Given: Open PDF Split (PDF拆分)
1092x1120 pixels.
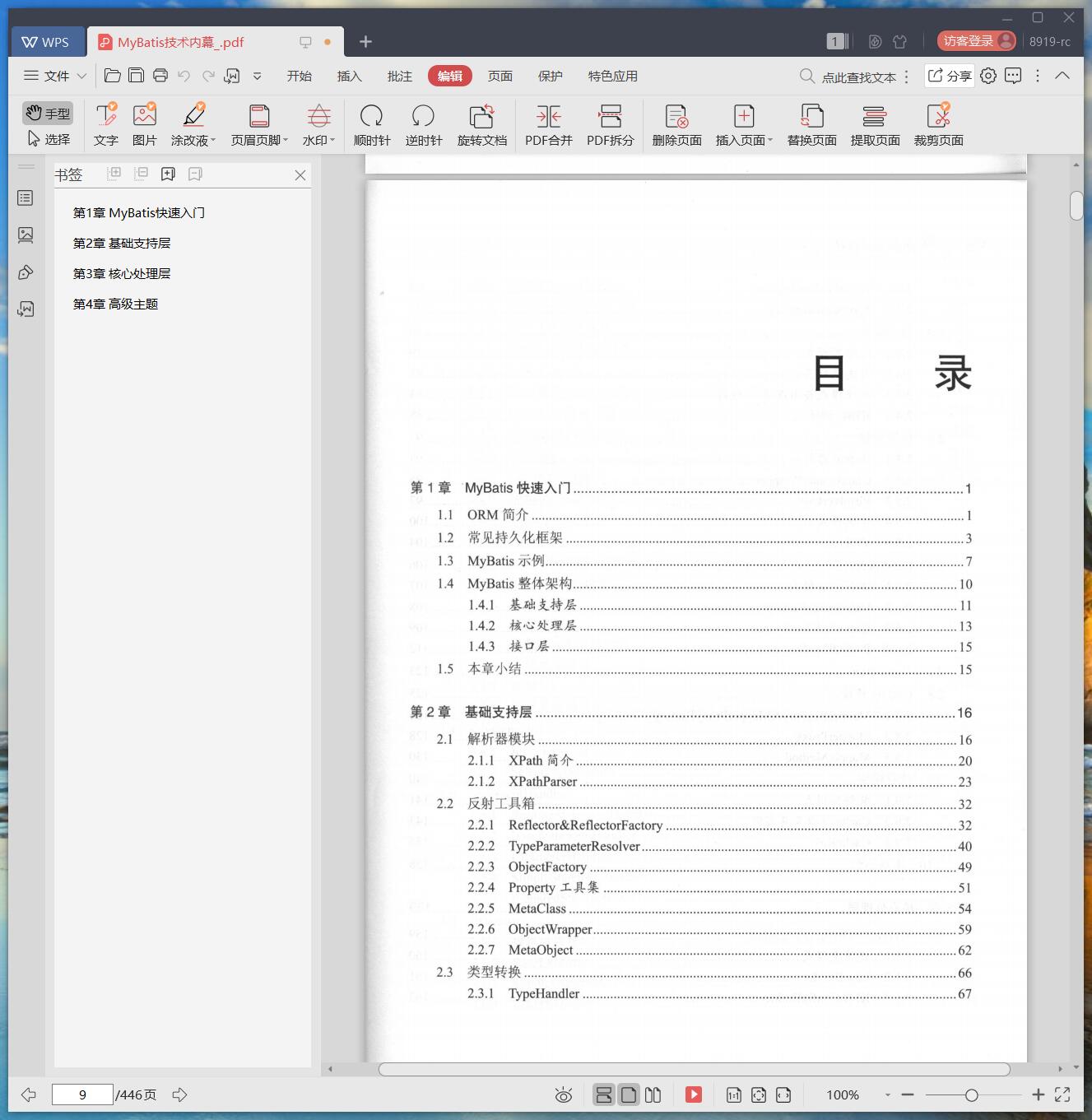Looking at the screenshot, I should [x=610, y=124].
